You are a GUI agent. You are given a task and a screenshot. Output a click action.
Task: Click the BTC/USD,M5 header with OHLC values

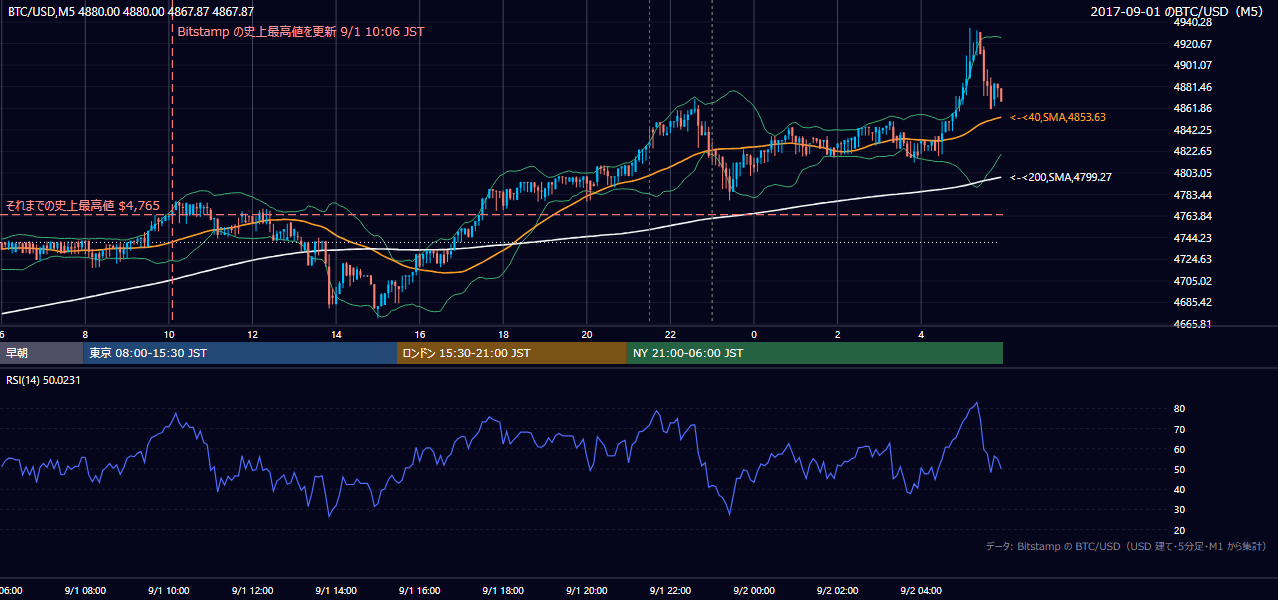(131, 11)
